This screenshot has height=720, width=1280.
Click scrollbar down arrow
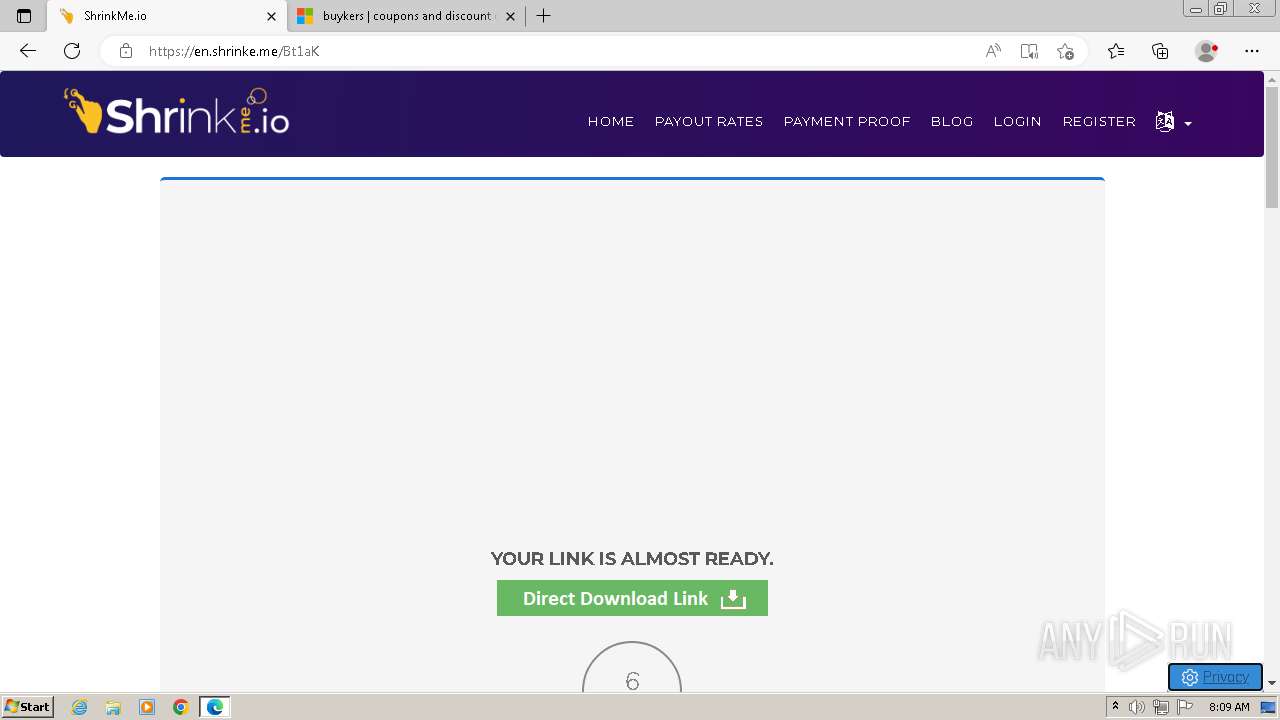coord(1272,683)
